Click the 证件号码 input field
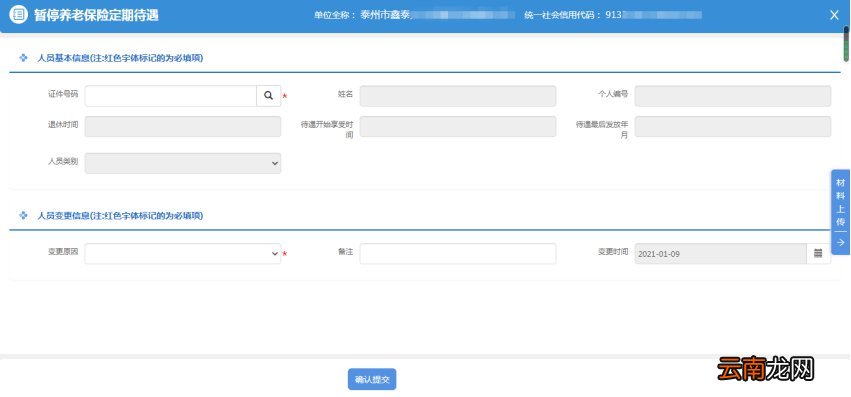Viewport: 851px width, 397px height. click(x=170, y=96)
